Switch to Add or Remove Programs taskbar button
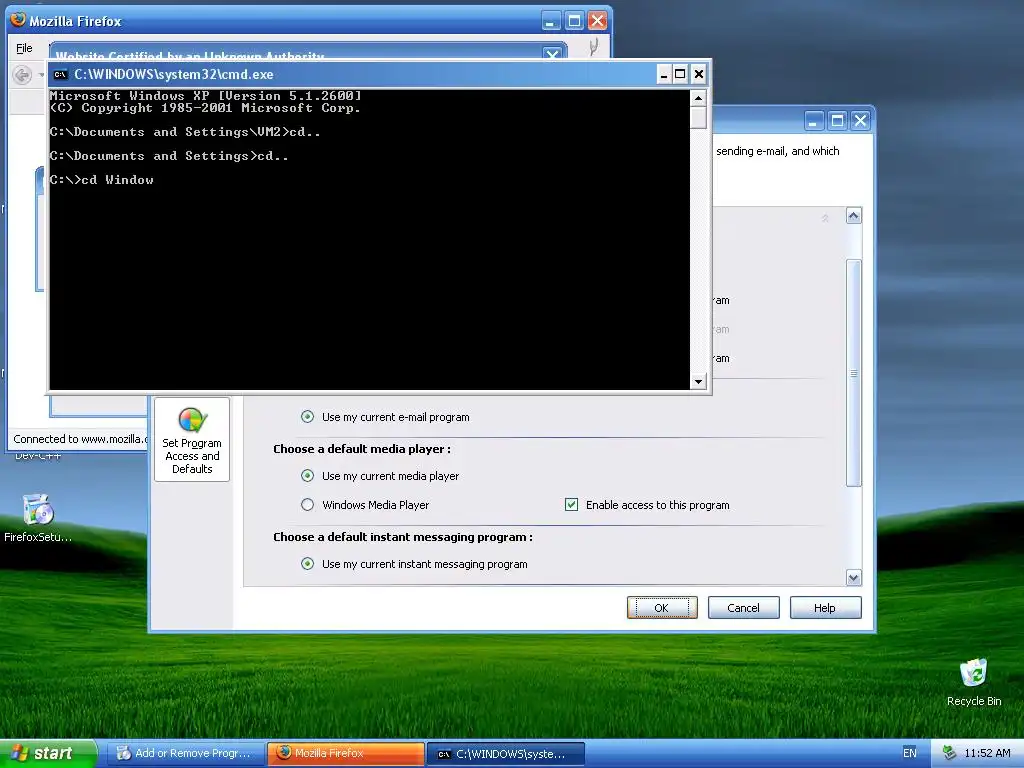The width and height of the screenshot is (1024, 768). pos(185,754)
